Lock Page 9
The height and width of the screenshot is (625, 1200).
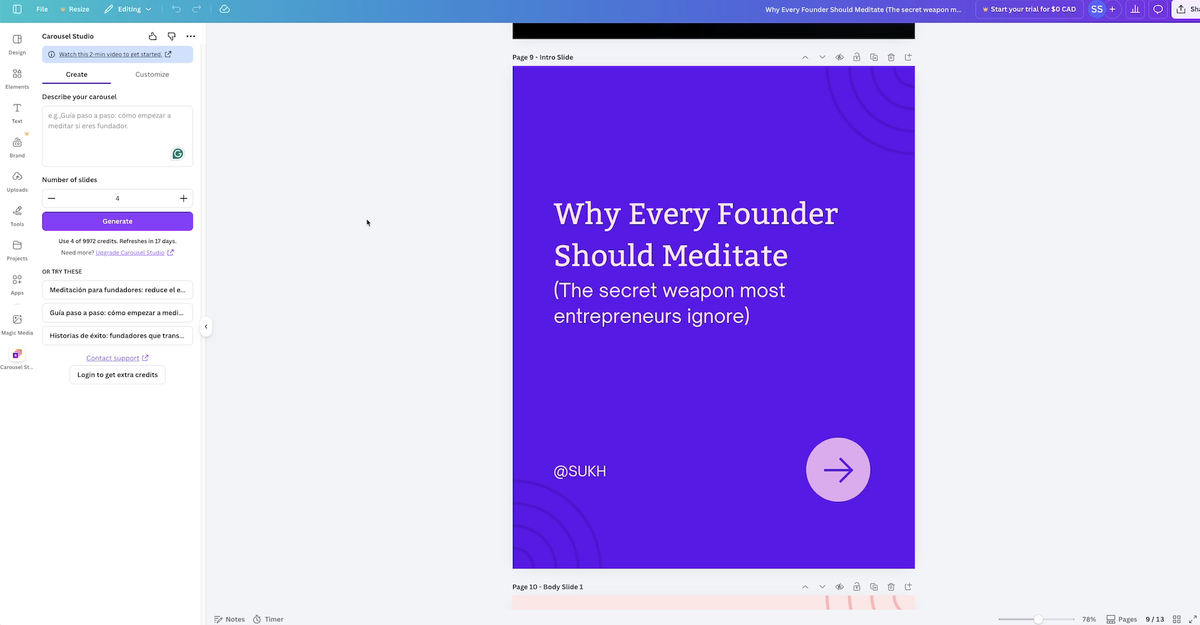[x=856, y=57]
